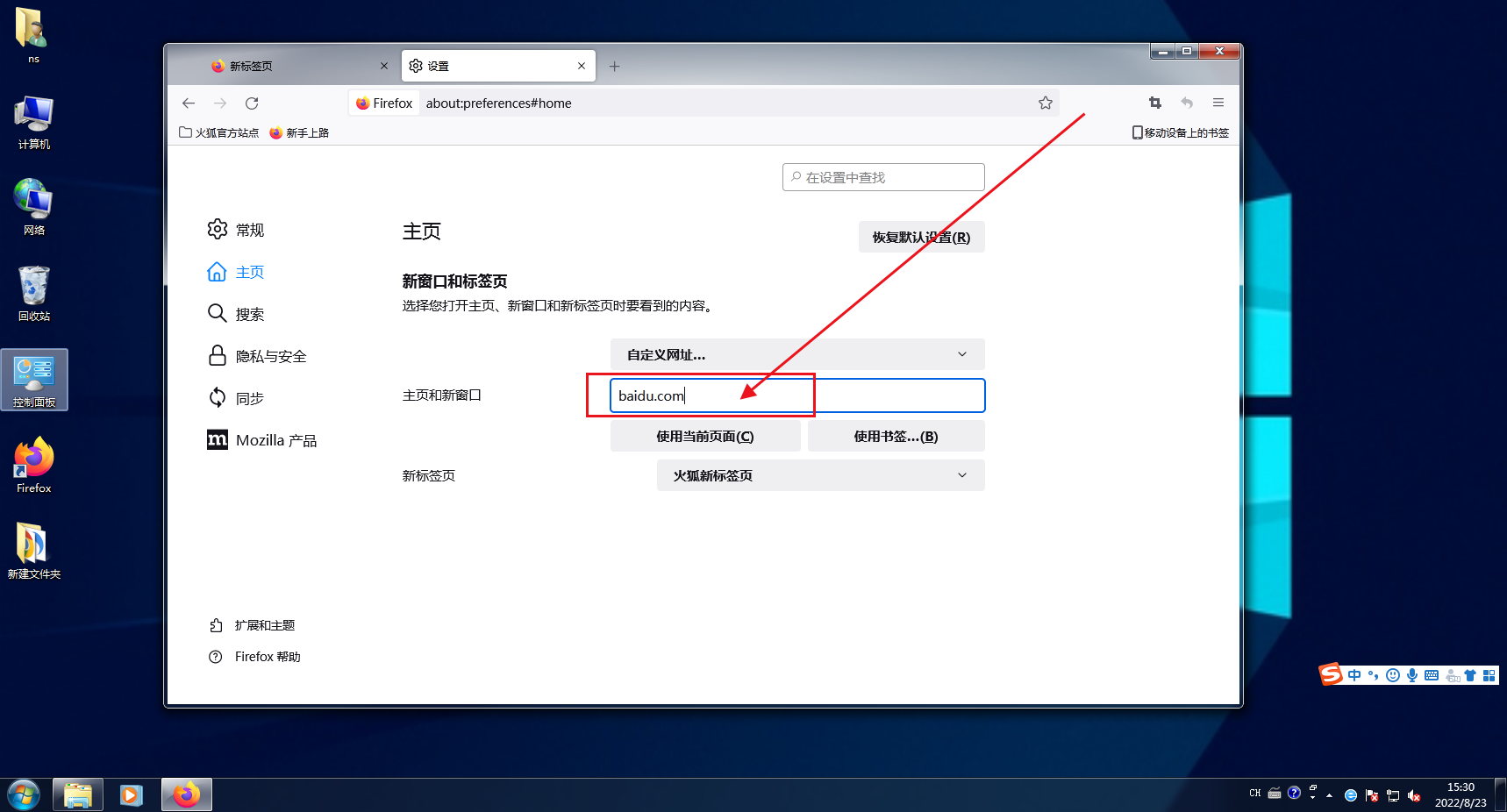The height and width of the screenshot is (812, 1507).
Task: Select the 设置 tab
Action: tap(498, 66)
